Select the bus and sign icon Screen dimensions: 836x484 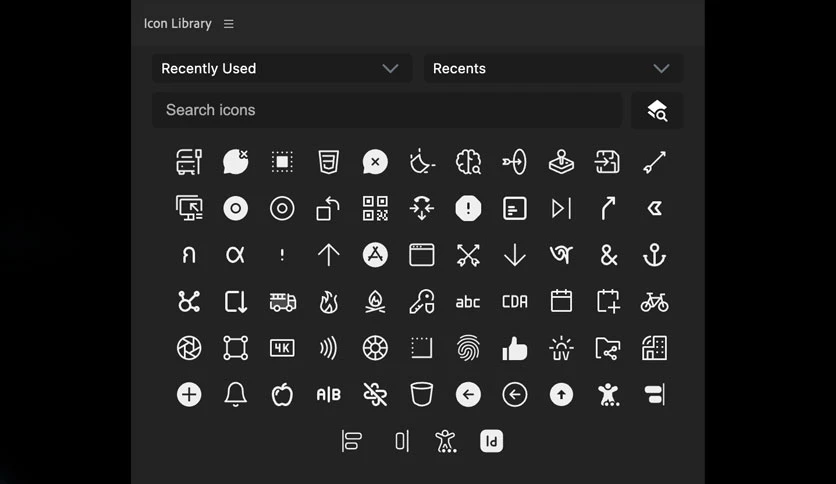(189, 162)
